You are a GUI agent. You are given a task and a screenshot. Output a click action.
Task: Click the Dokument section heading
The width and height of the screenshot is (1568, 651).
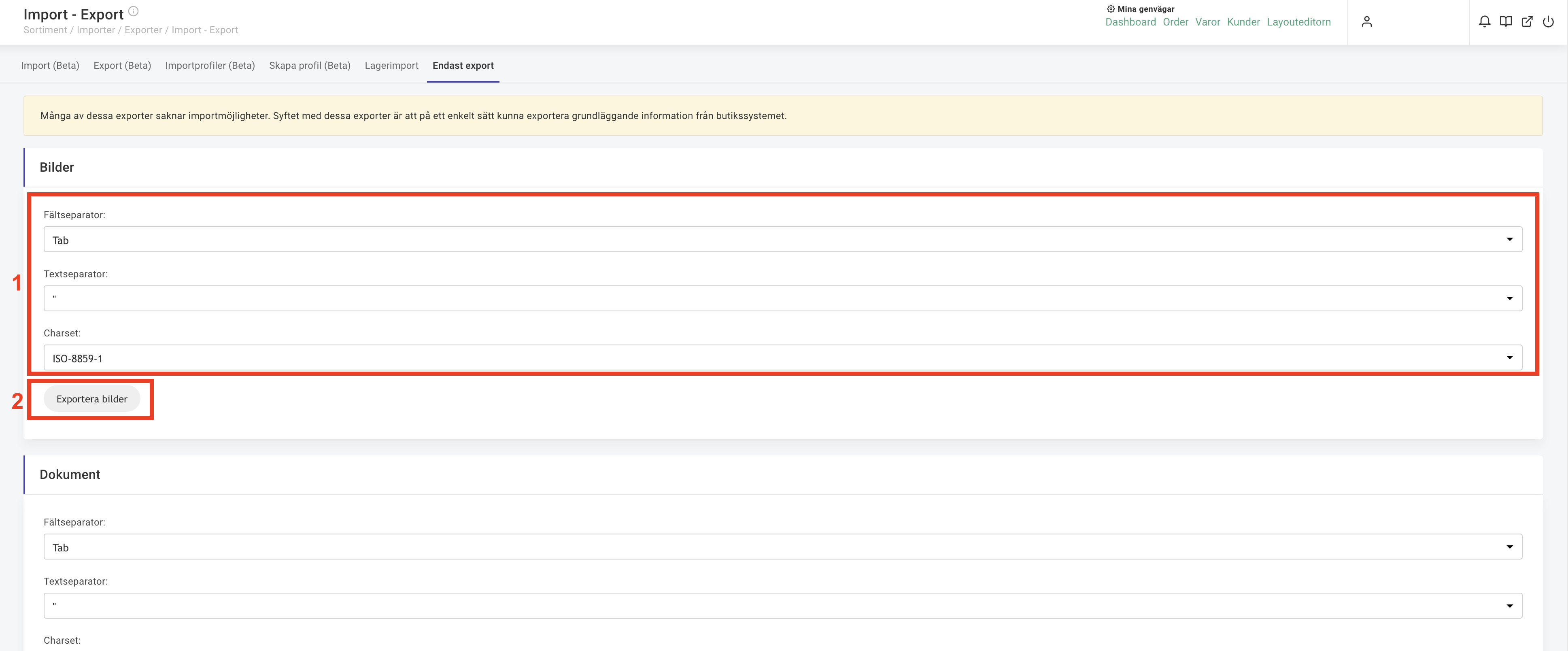click(x=69, y=474)
